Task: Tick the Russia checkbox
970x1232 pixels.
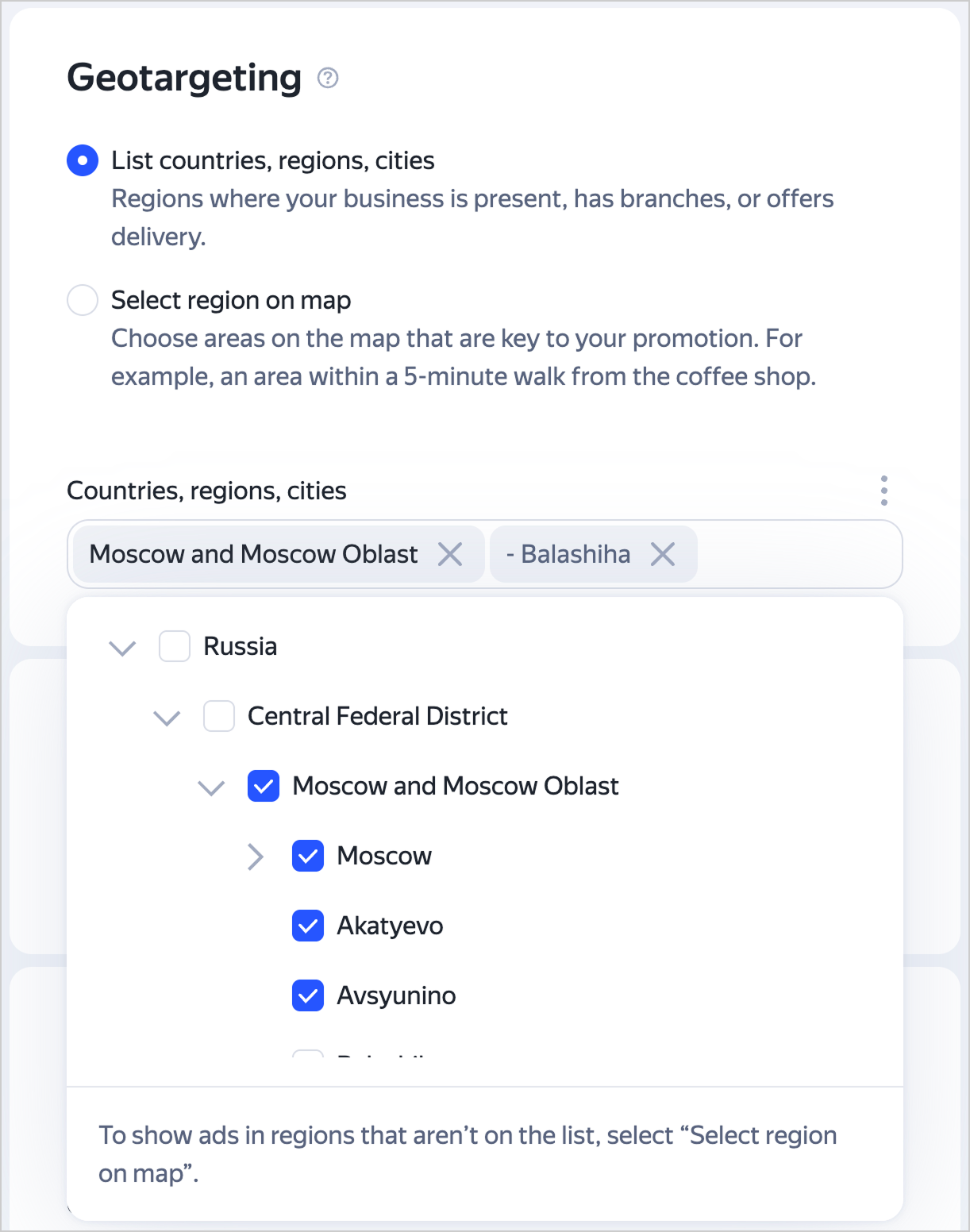Action: tap(175, 646)
